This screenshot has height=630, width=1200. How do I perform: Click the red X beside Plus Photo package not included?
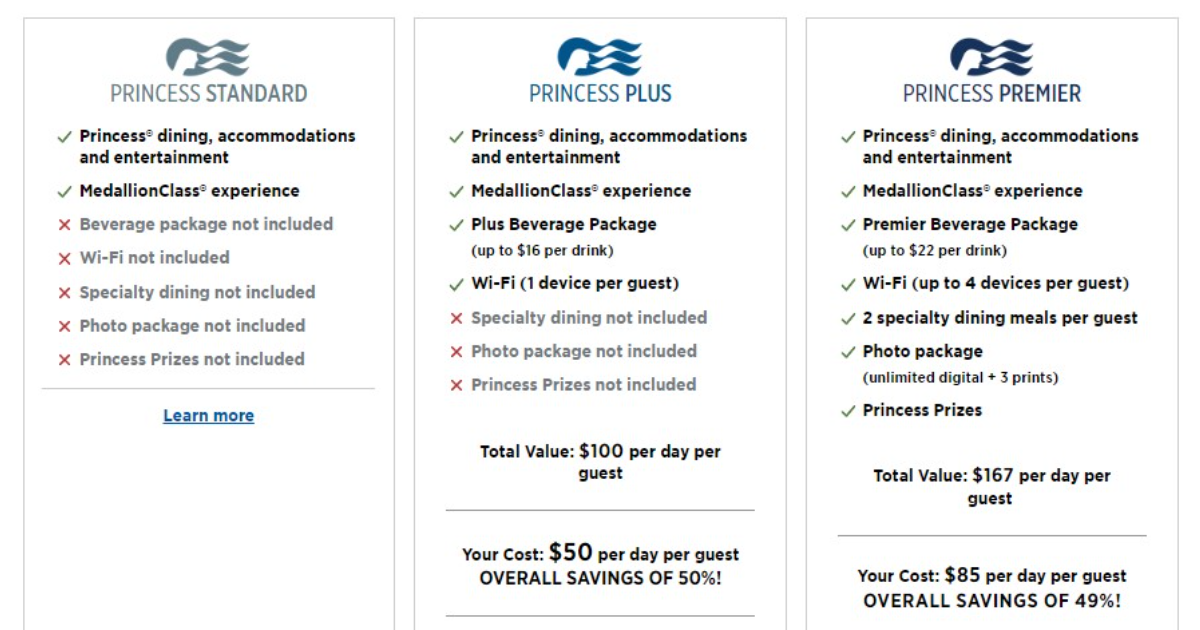[x=456, y=352]
